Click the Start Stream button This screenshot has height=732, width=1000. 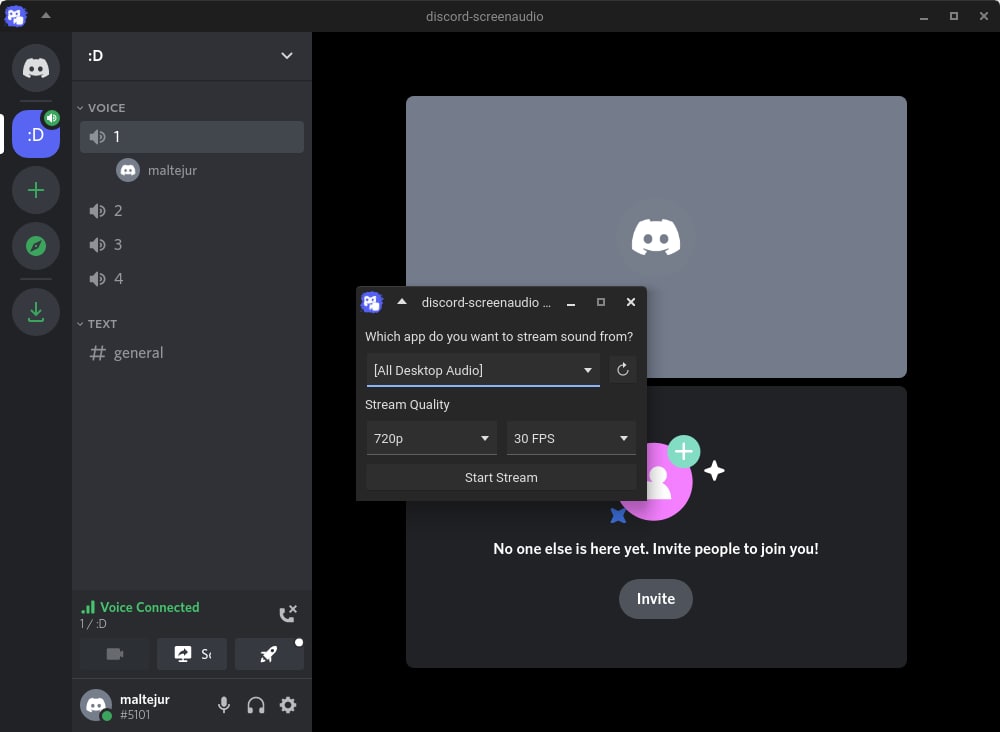[501, 478]
